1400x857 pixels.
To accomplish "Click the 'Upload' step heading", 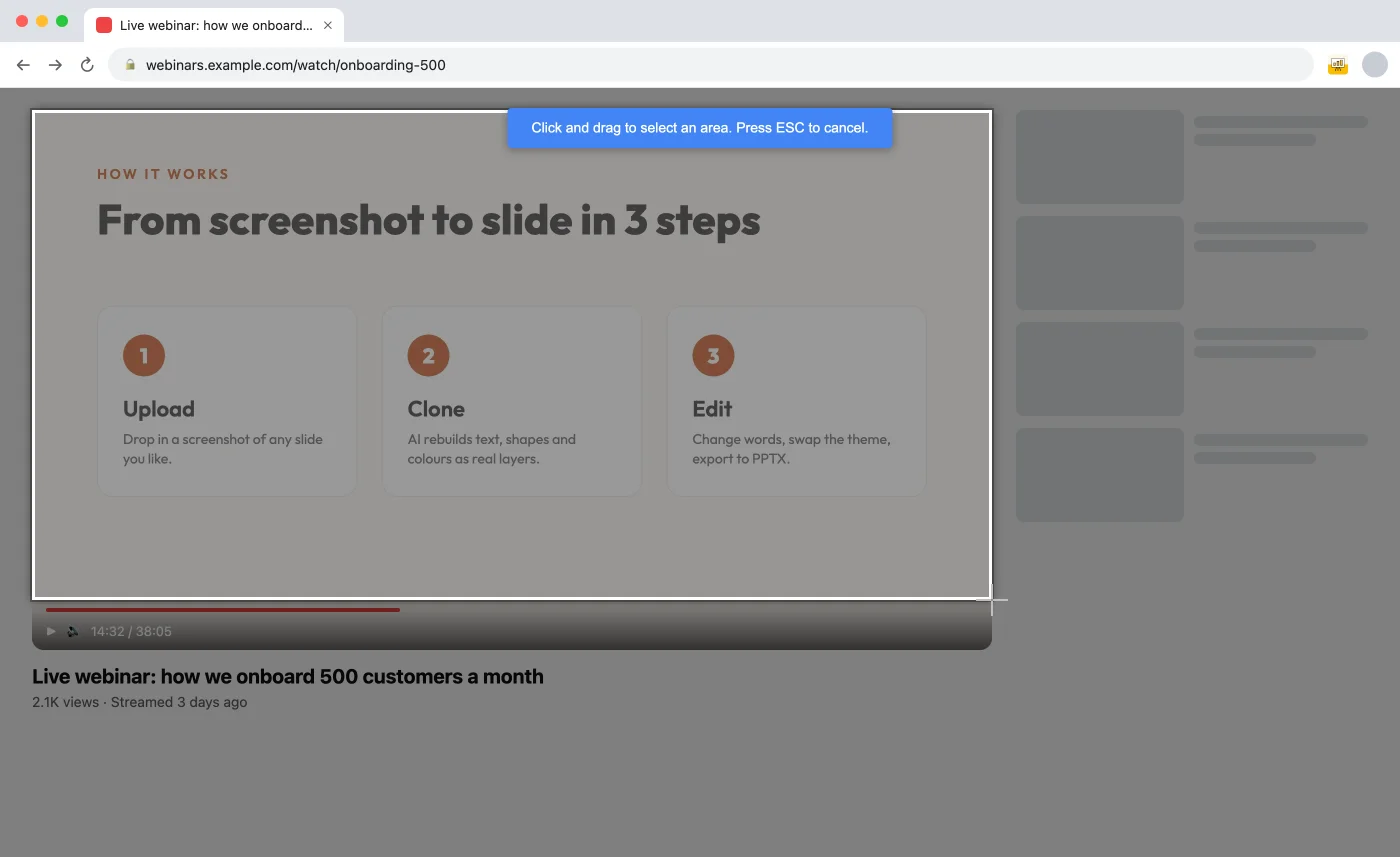I will coord(159,409).
